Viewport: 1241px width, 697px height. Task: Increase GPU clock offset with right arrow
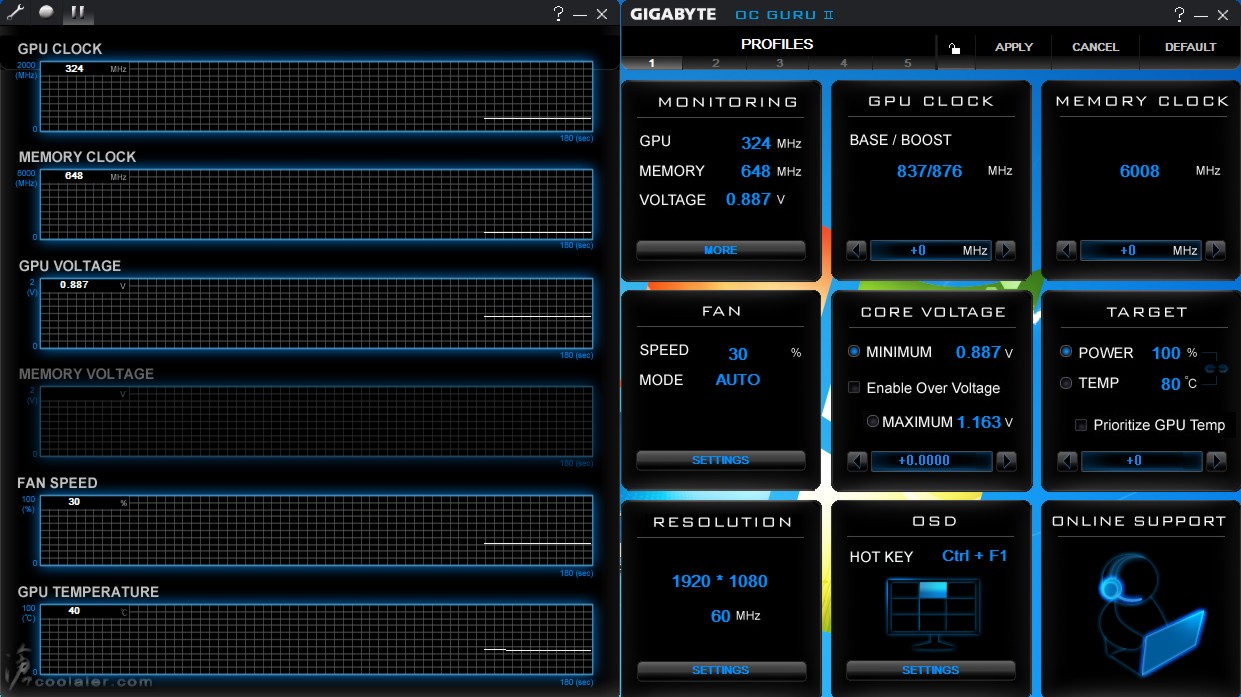coord(1005,250)
